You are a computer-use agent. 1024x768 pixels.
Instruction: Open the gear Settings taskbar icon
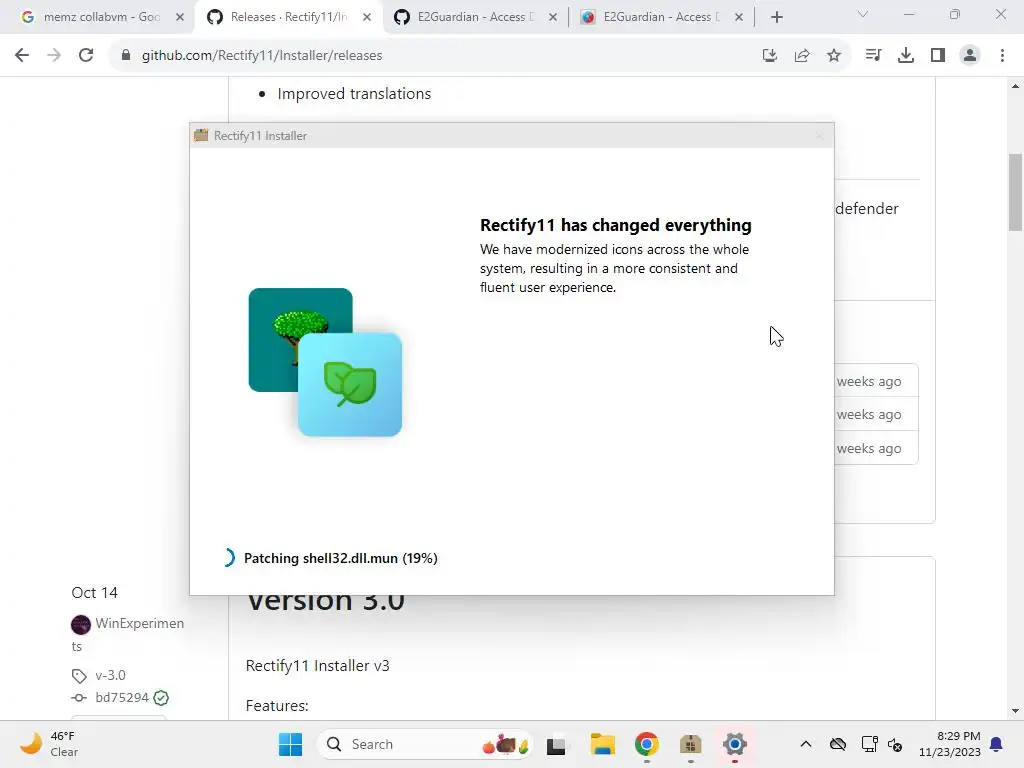click(x=735, y=744)
